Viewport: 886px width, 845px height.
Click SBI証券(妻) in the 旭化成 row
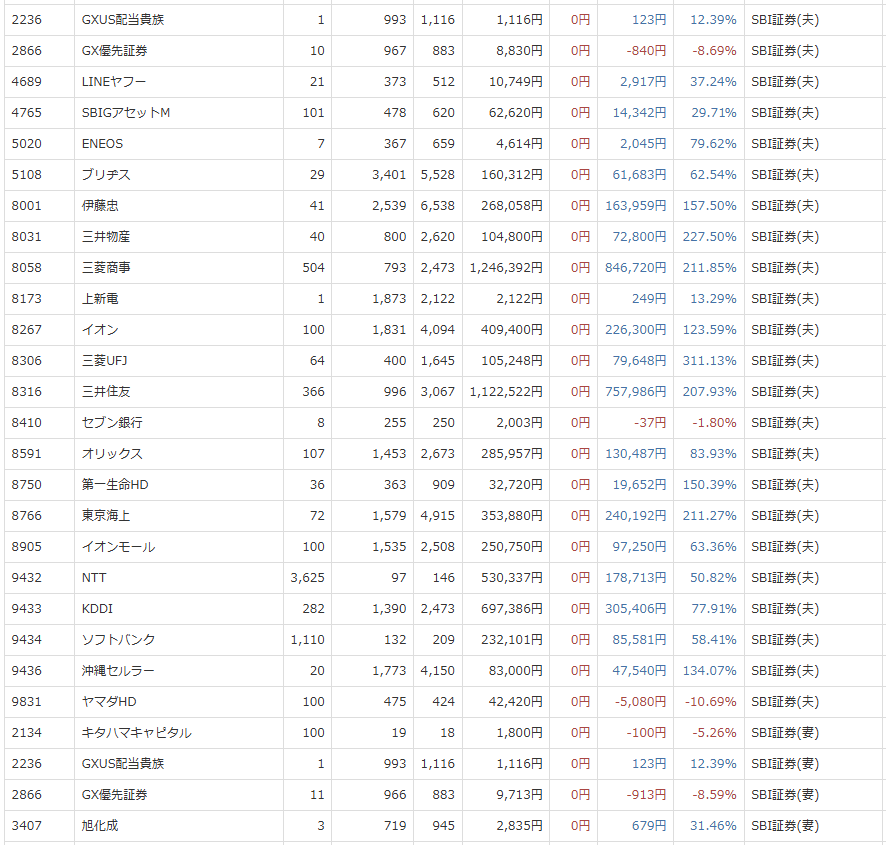(785, 826)
